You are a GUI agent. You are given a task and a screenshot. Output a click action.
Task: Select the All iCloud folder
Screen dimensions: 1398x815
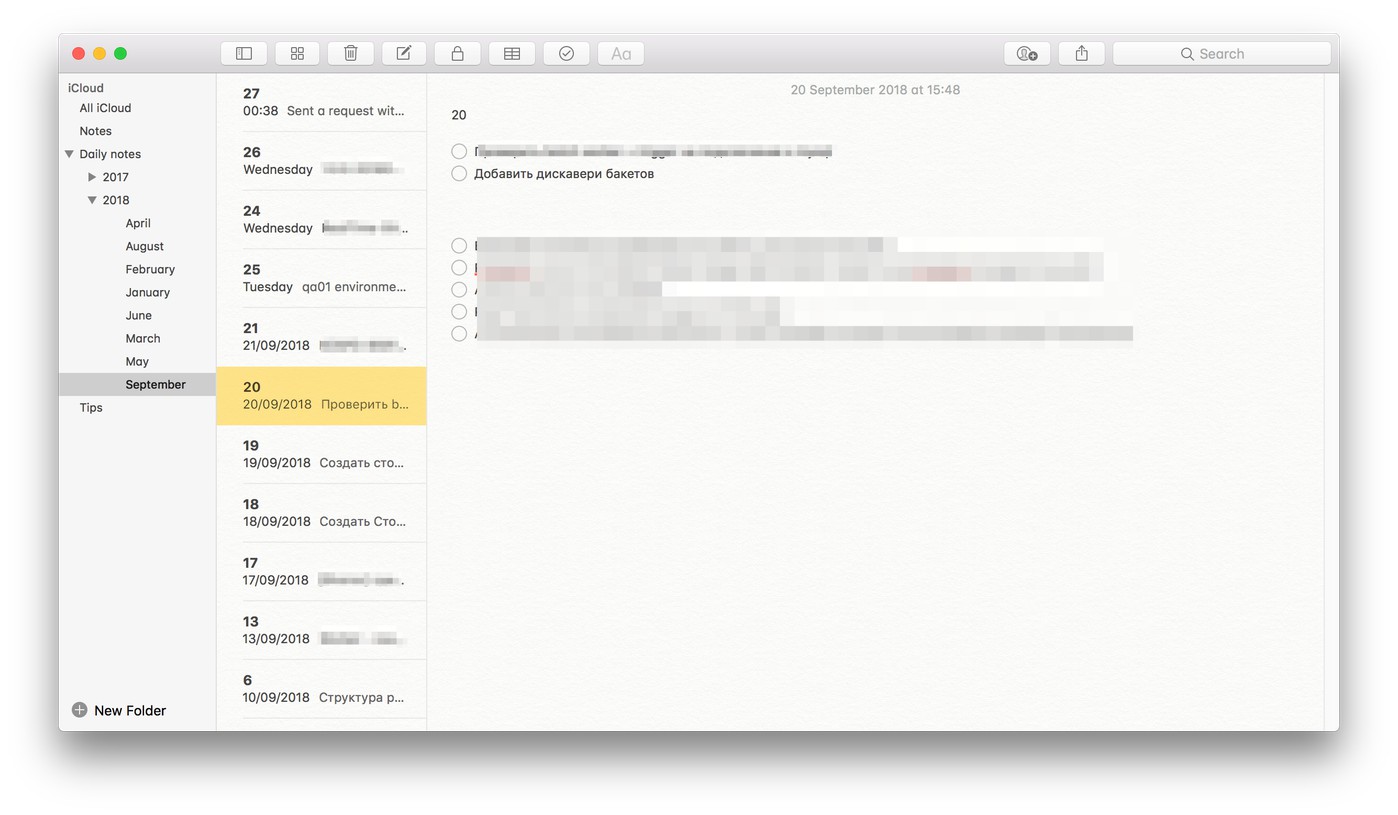[x=105, y=108]
